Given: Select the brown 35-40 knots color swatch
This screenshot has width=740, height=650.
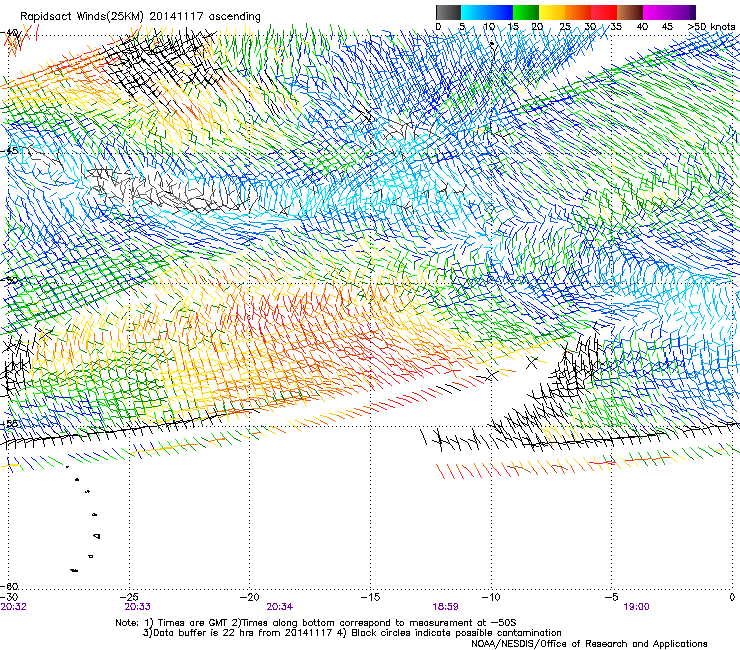Looking at the screenshot, I should tap(630, 12).
